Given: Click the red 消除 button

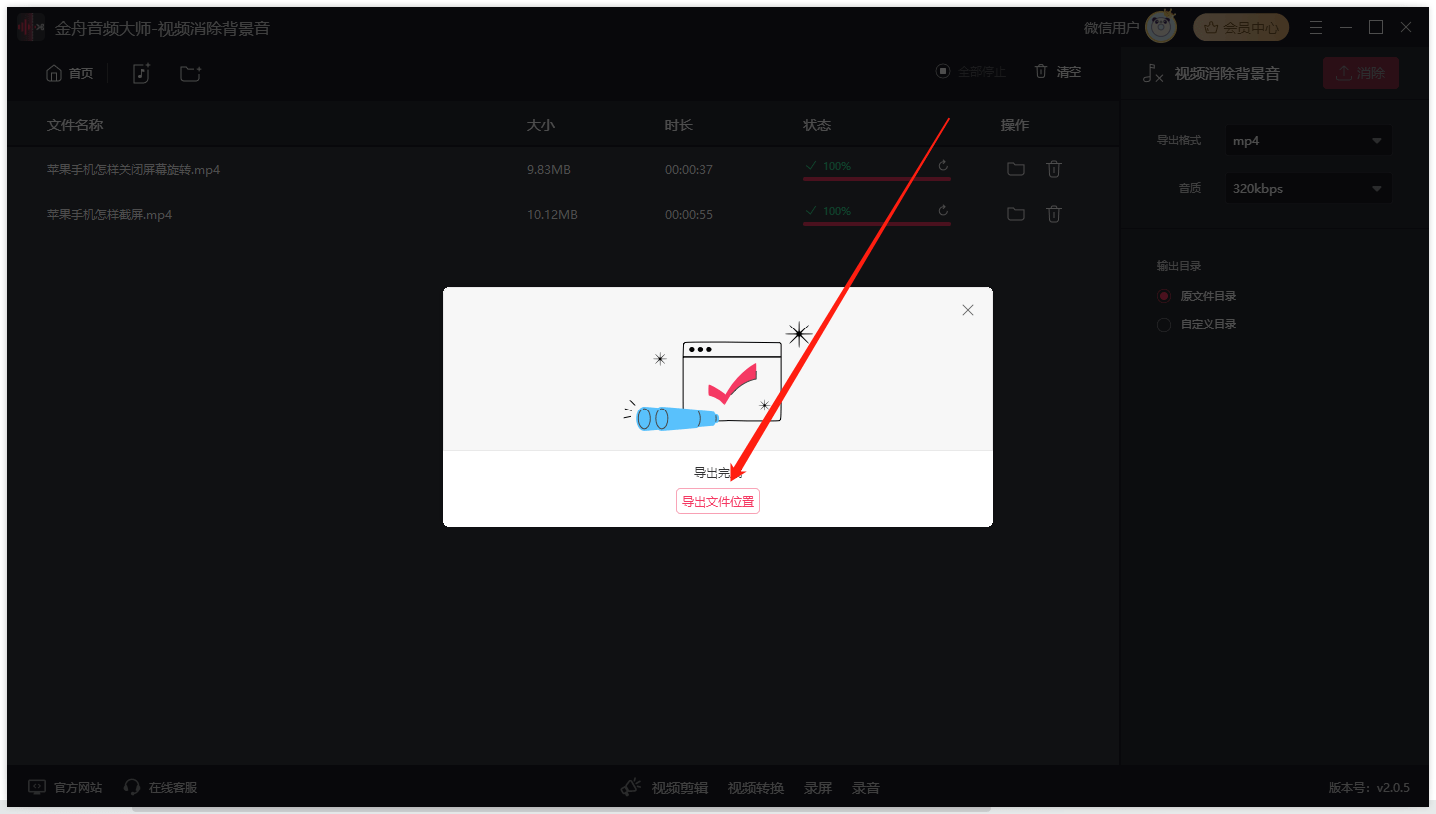Looking at the screenshot, I should tap(1360, 73).
